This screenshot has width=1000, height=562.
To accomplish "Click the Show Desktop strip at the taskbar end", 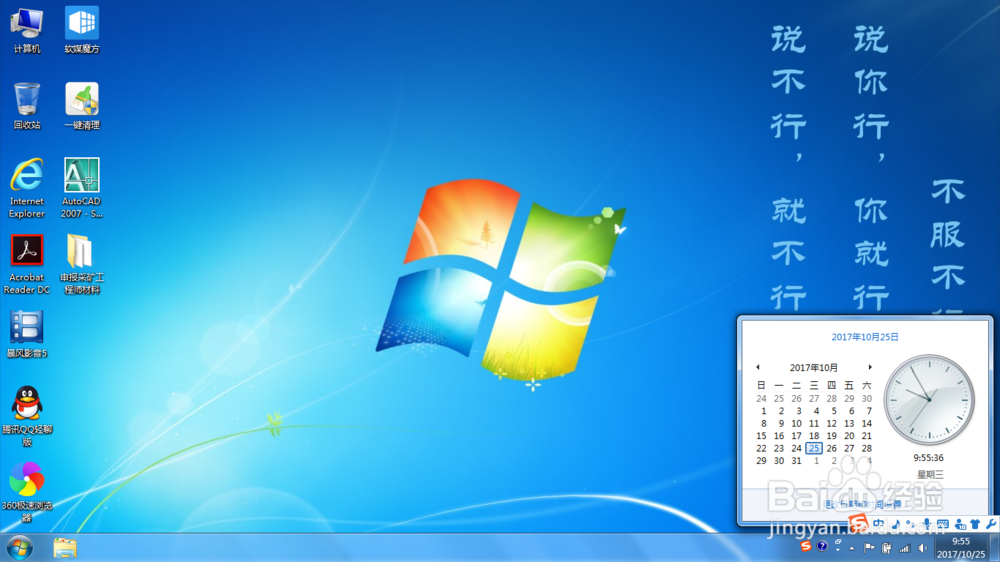I will [994, 548].
